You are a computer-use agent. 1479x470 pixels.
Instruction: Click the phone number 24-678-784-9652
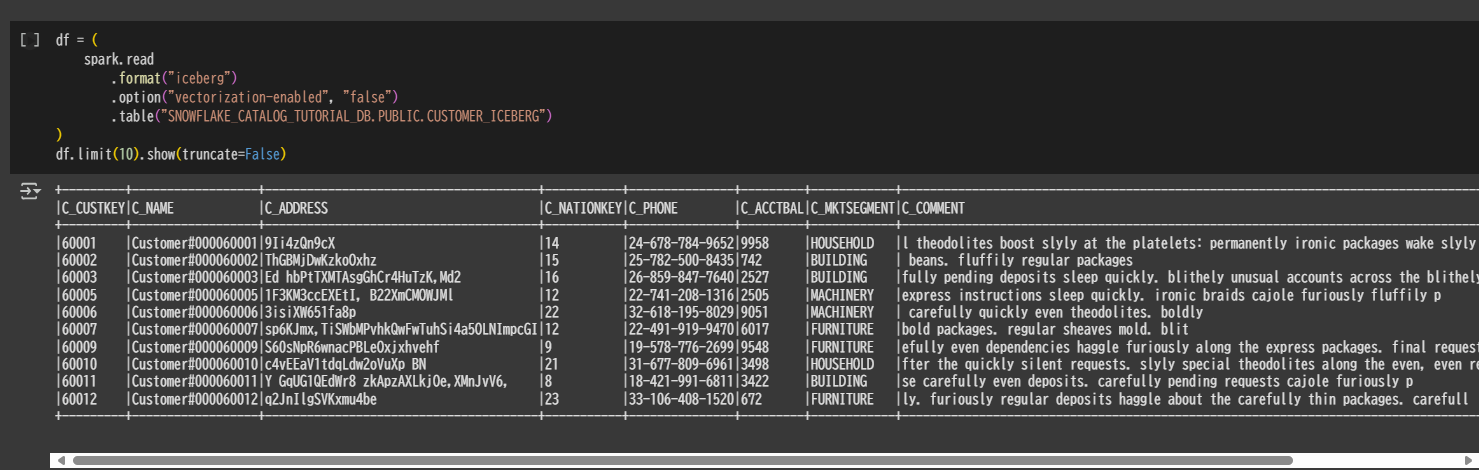coord(680,243)
